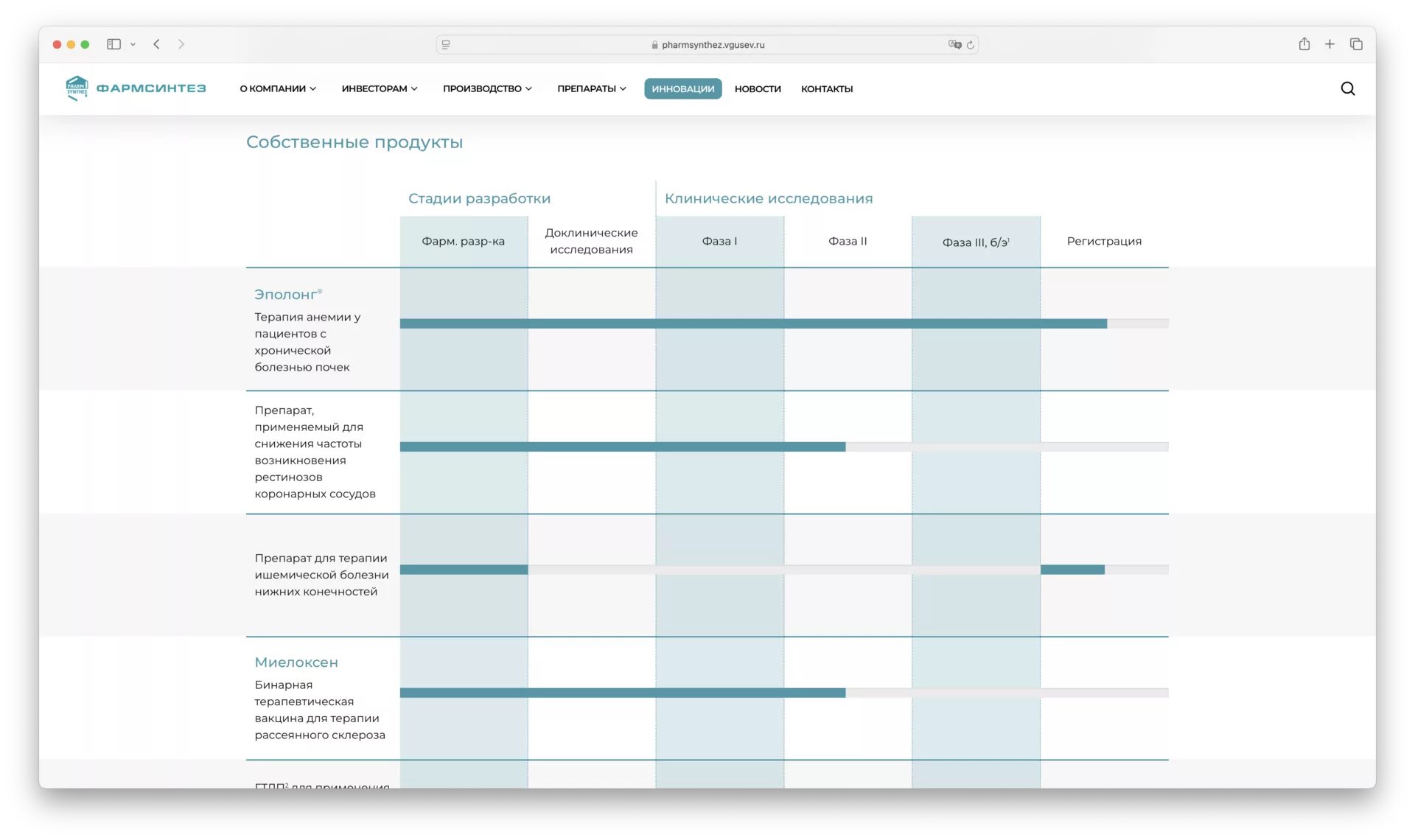Click the translate icon in address bar
Viewport: 1415px width, 840px height.
[954, 45]
